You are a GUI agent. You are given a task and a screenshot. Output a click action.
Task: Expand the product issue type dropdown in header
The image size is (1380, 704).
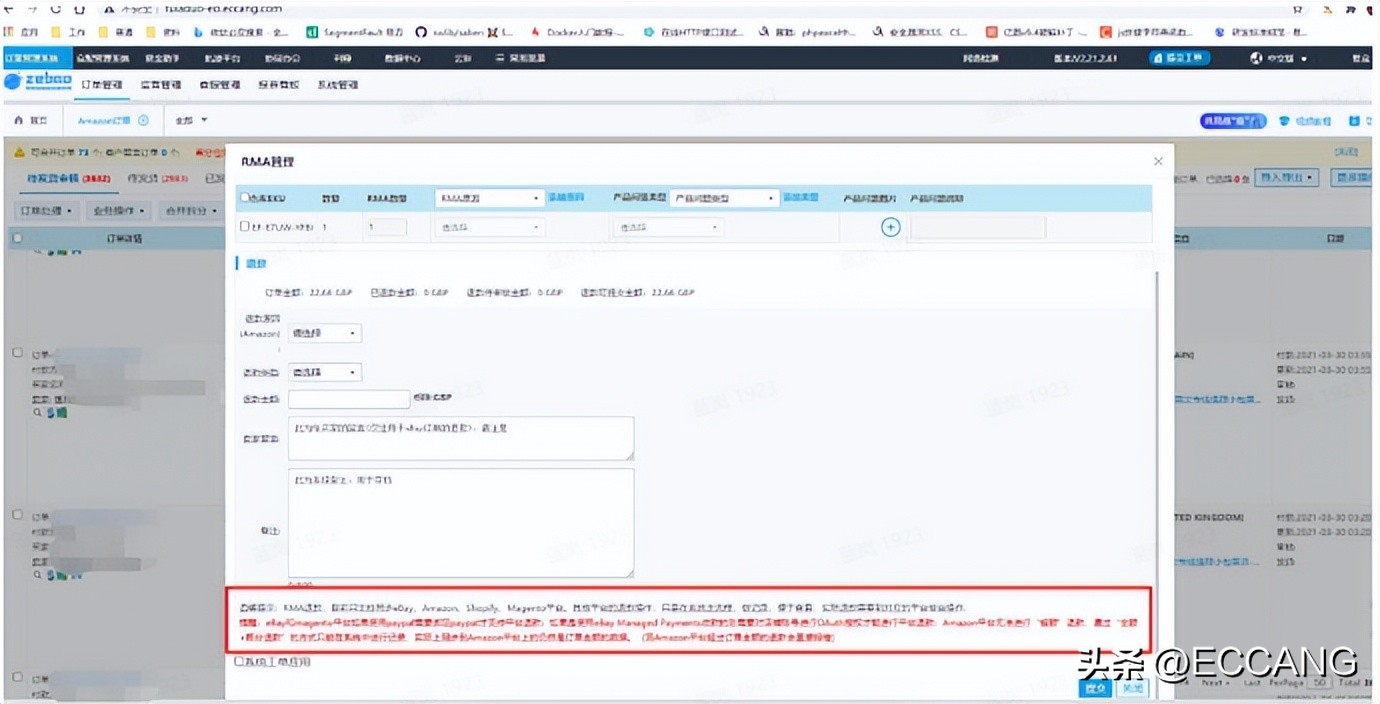click(x=724, y=198)
